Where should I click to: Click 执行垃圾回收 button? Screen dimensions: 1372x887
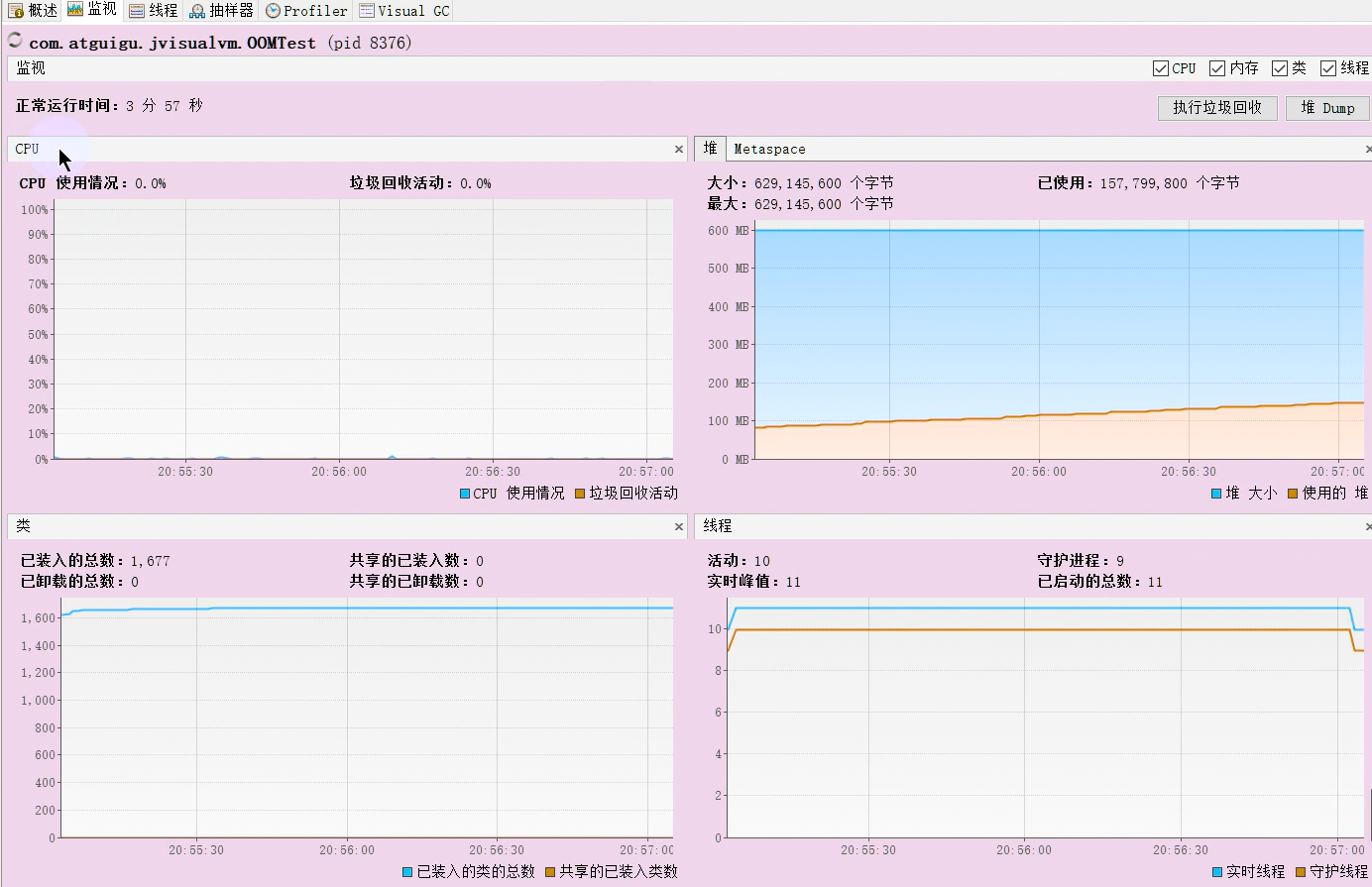click(x=1217, y=108)
